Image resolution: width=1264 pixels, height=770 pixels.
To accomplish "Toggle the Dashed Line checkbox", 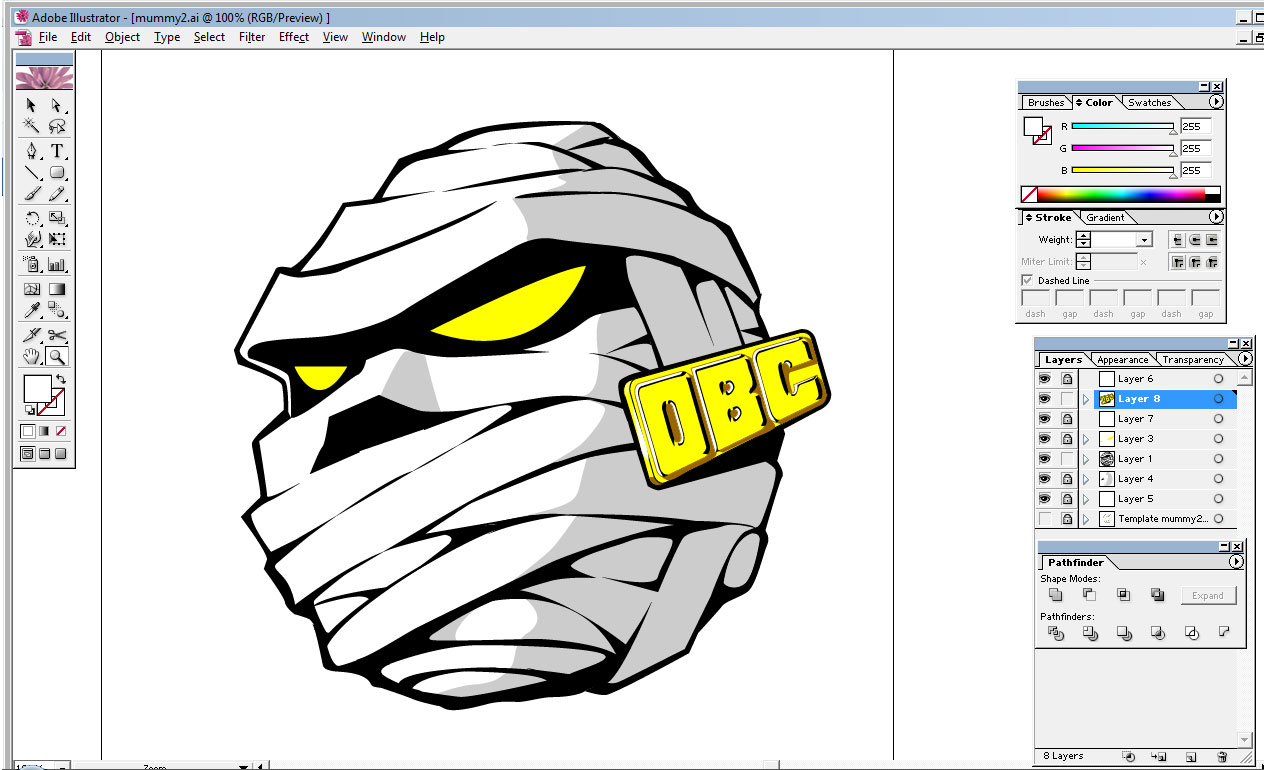I will [x=1027, y=281].
